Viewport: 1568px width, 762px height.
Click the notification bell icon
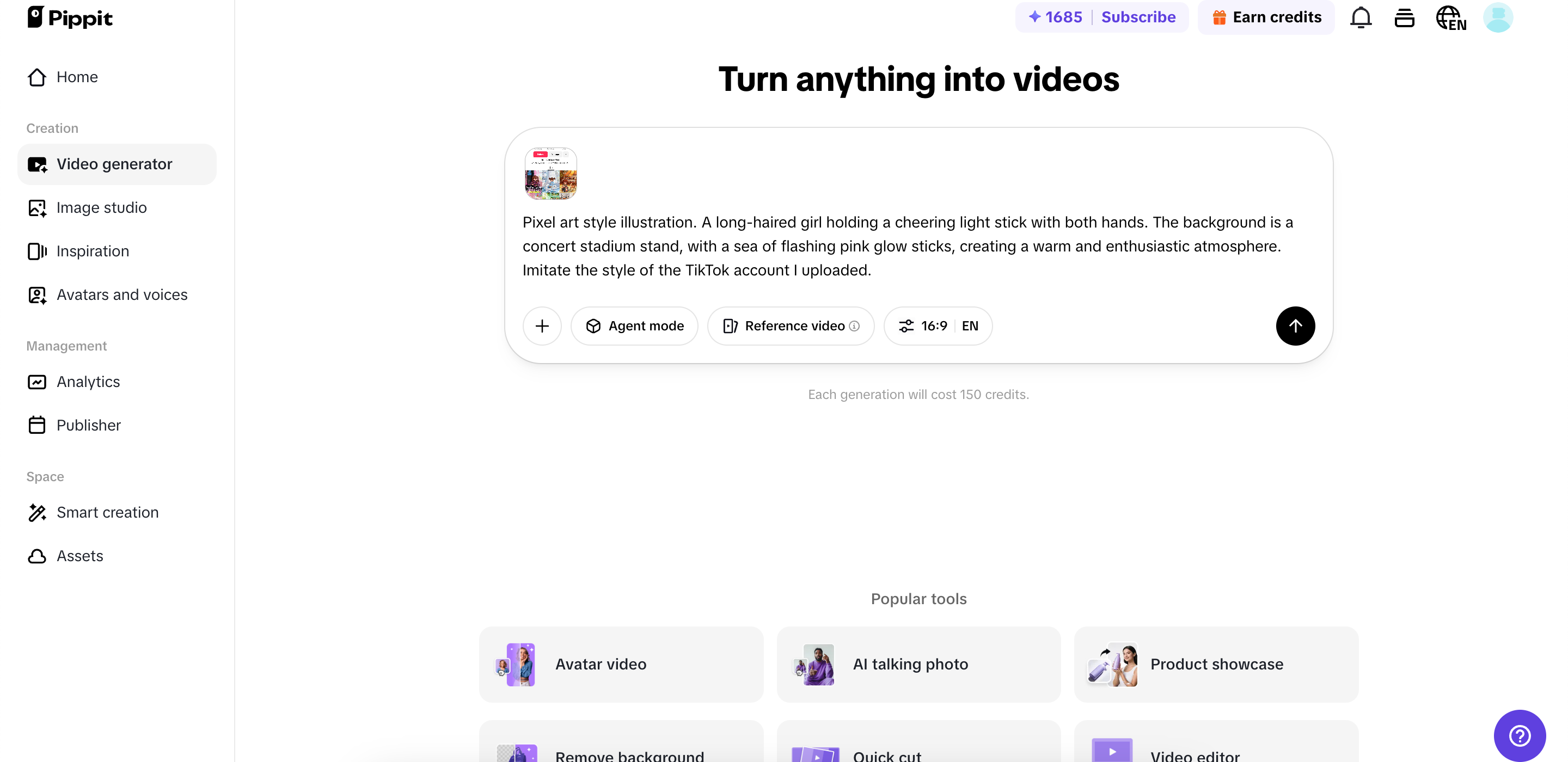pyautogui.click(x=1361, y=17)
